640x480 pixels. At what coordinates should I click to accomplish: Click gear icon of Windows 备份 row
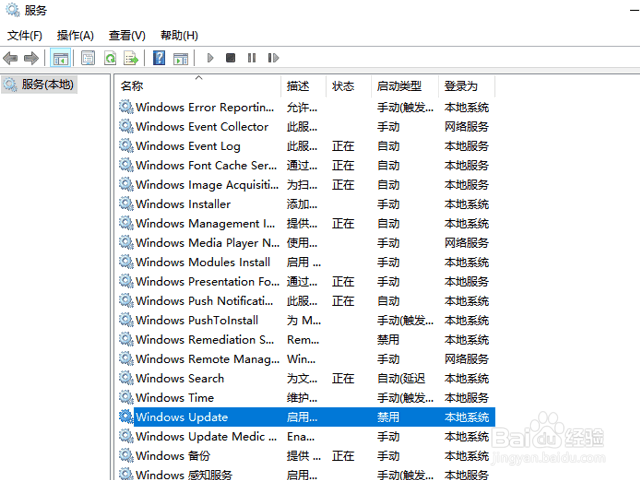pos(126,456)
